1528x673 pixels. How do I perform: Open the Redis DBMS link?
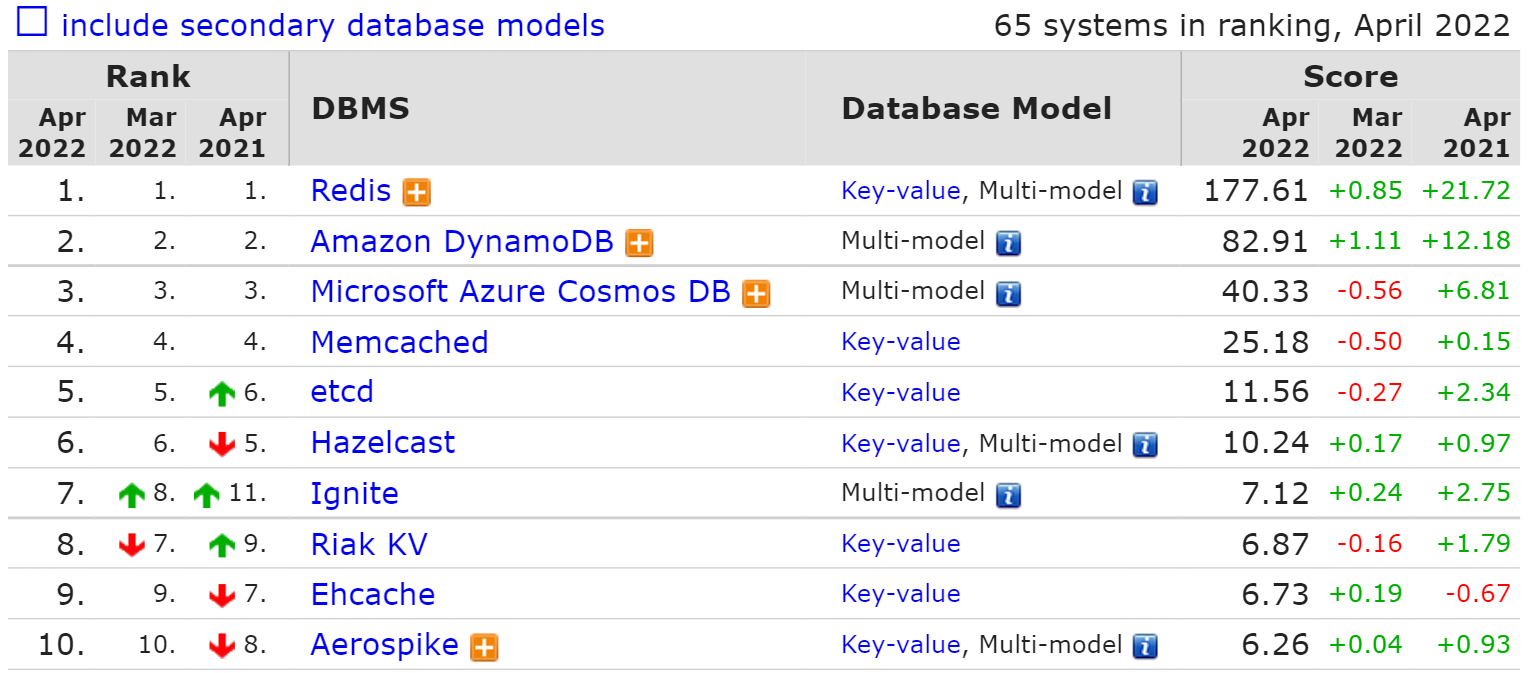tap(351, 191)
